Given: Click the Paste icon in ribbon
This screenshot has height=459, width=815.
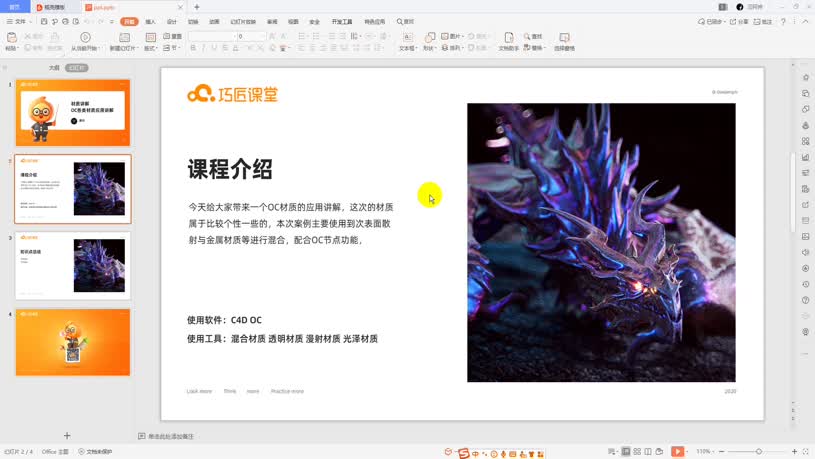Looking at the screenshot, I should (11, 37).
